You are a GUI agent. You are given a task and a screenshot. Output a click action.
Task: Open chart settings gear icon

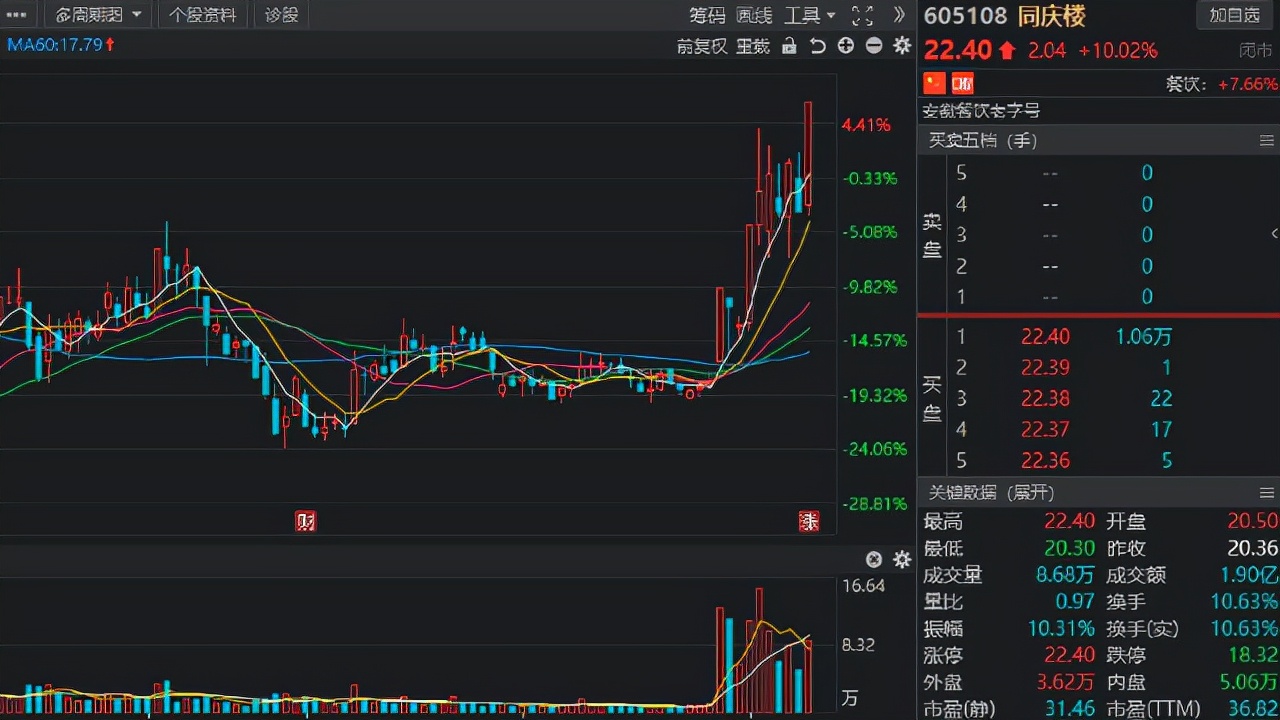(901, 46)
